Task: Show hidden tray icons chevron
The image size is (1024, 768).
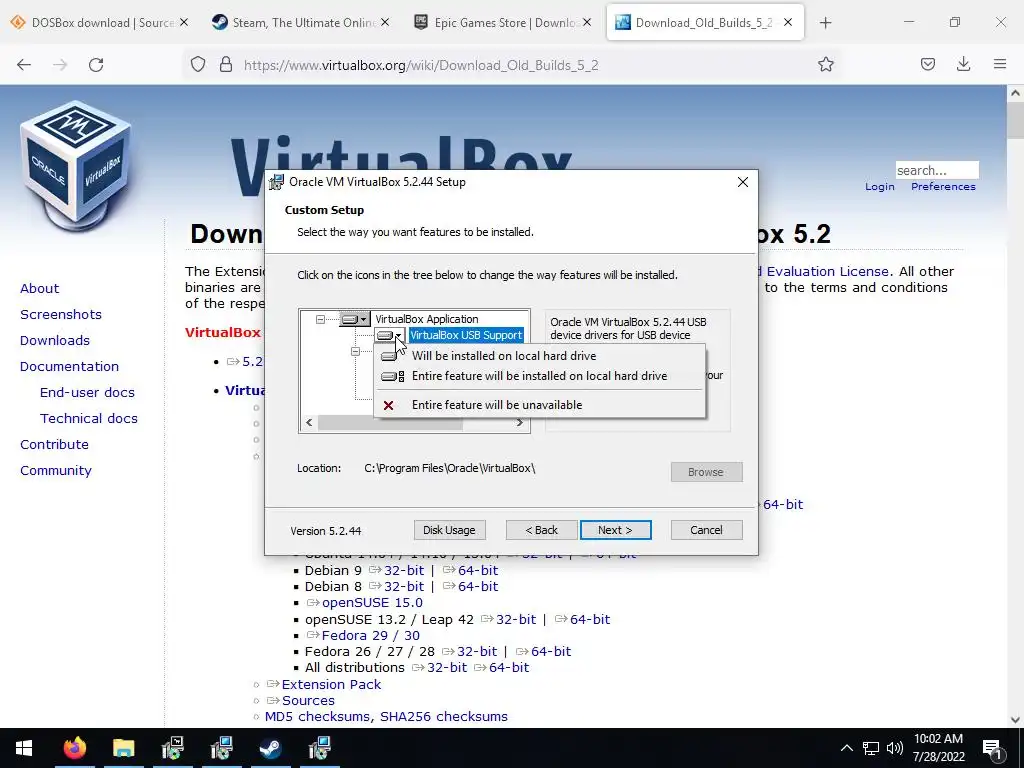Action: click(846, 748)
